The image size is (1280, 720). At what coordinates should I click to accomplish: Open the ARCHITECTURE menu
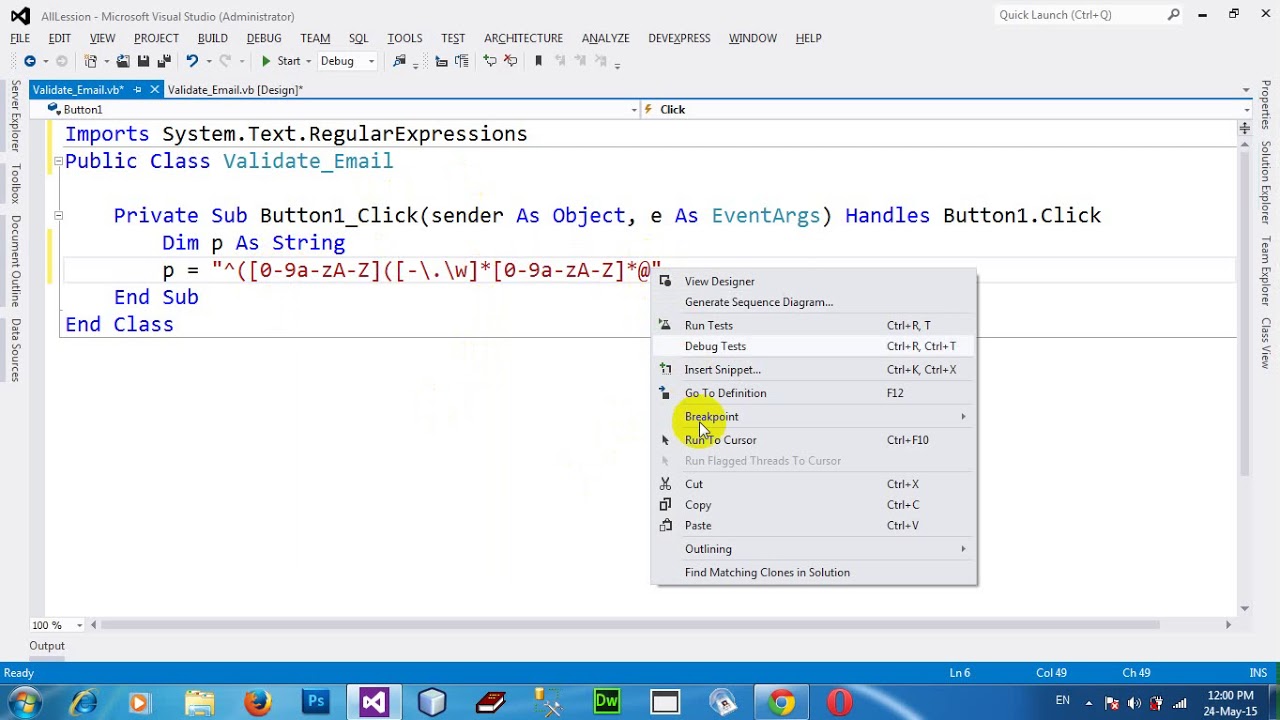coord(523,38)
